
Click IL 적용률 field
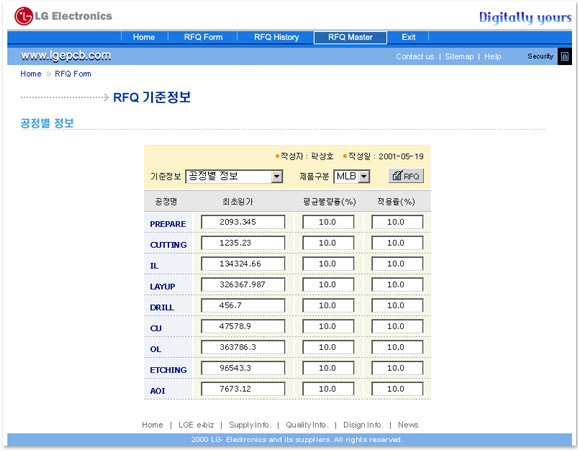point(397,264)
